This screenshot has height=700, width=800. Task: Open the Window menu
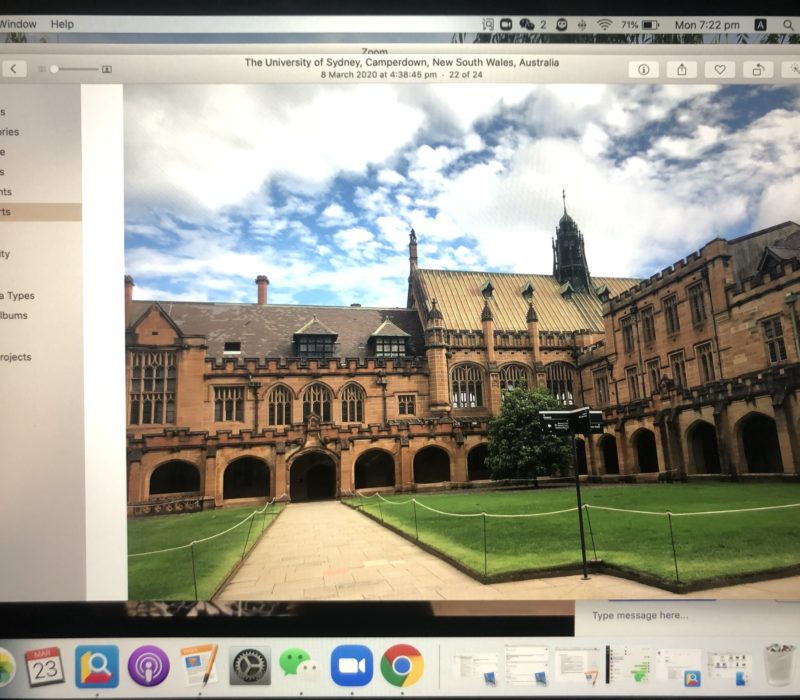tap(18, 24)
